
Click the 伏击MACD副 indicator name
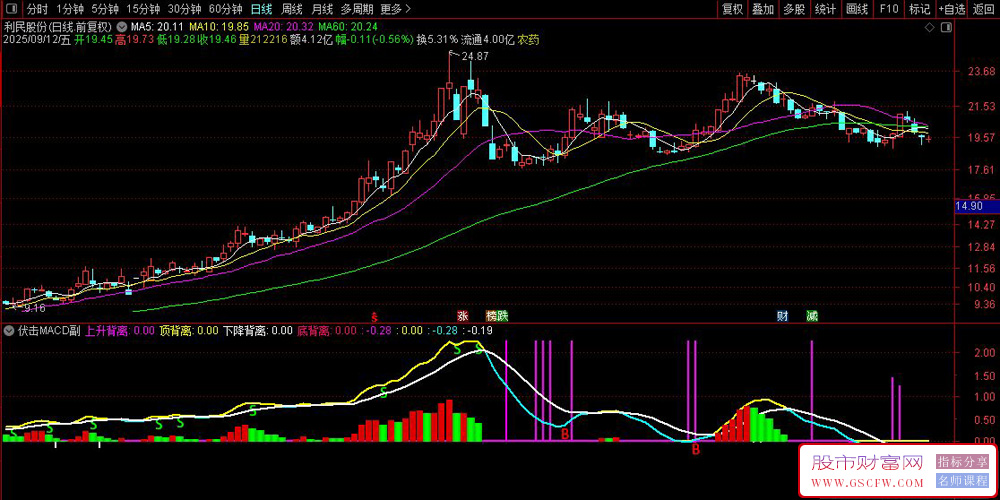click(49, 331)
